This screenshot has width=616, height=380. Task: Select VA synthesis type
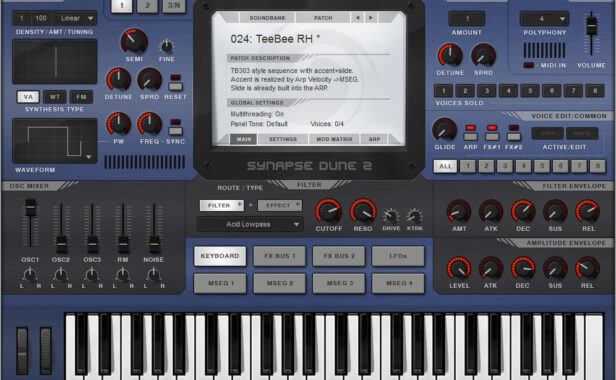pos(28,97)
